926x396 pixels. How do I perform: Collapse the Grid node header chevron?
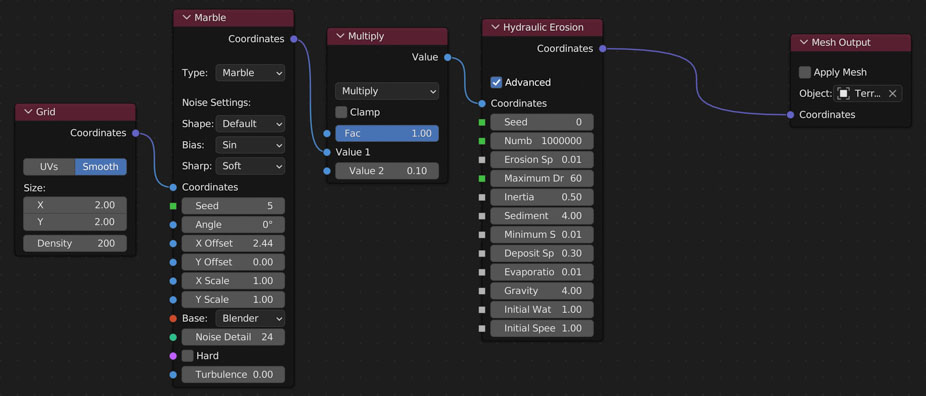[28, 112]
